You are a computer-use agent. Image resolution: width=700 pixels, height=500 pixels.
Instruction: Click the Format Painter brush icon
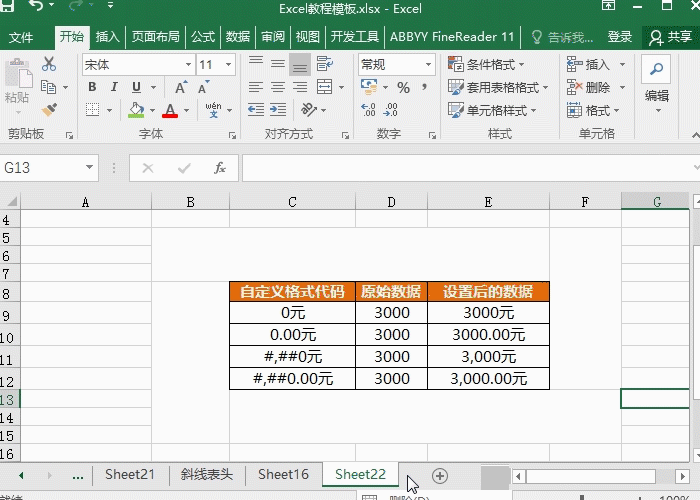pos(49,110)
